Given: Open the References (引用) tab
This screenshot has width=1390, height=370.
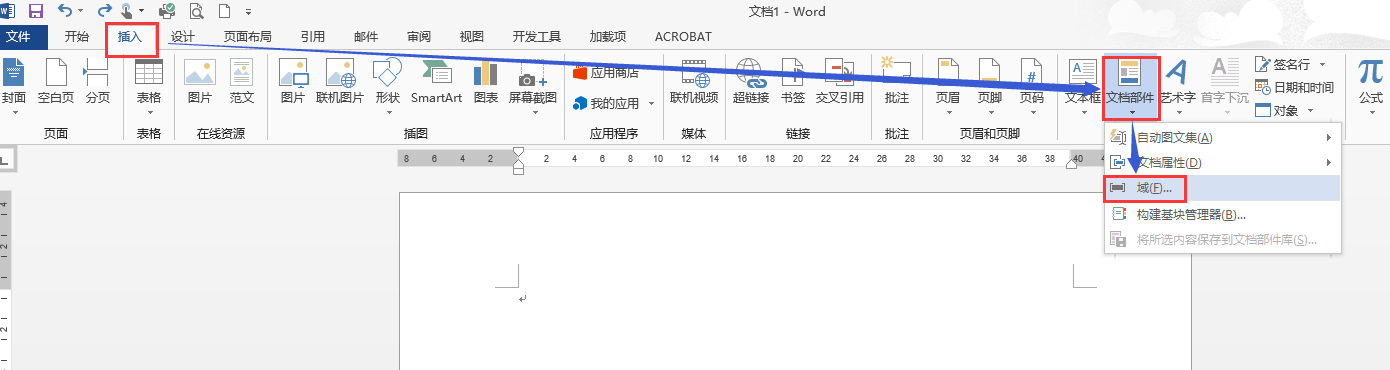Looking at the screenshot, I should click(x=313, y=37).
